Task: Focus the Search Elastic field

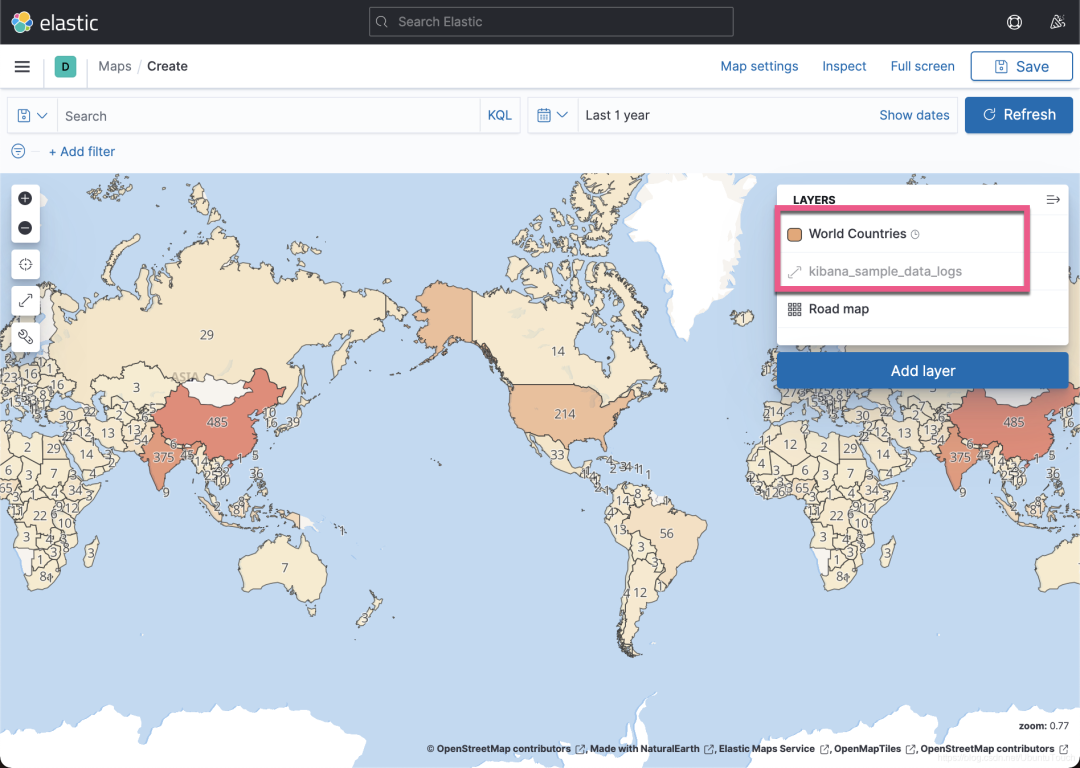Action: (x=551, y=22)
